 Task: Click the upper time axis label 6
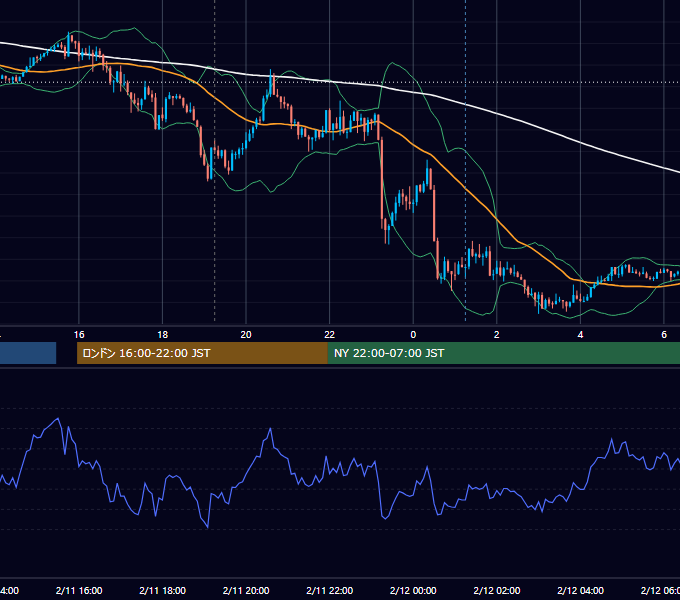pos(664,335)
